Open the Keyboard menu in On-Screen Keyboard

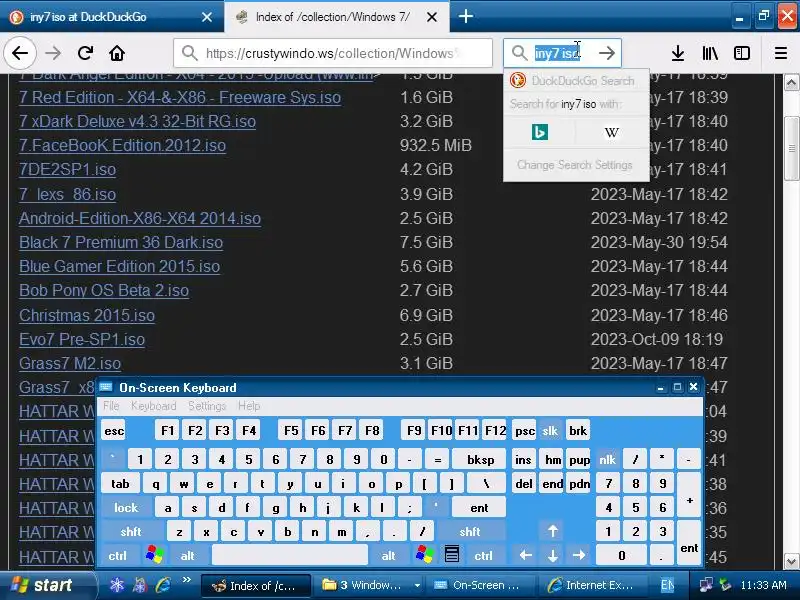154,406
